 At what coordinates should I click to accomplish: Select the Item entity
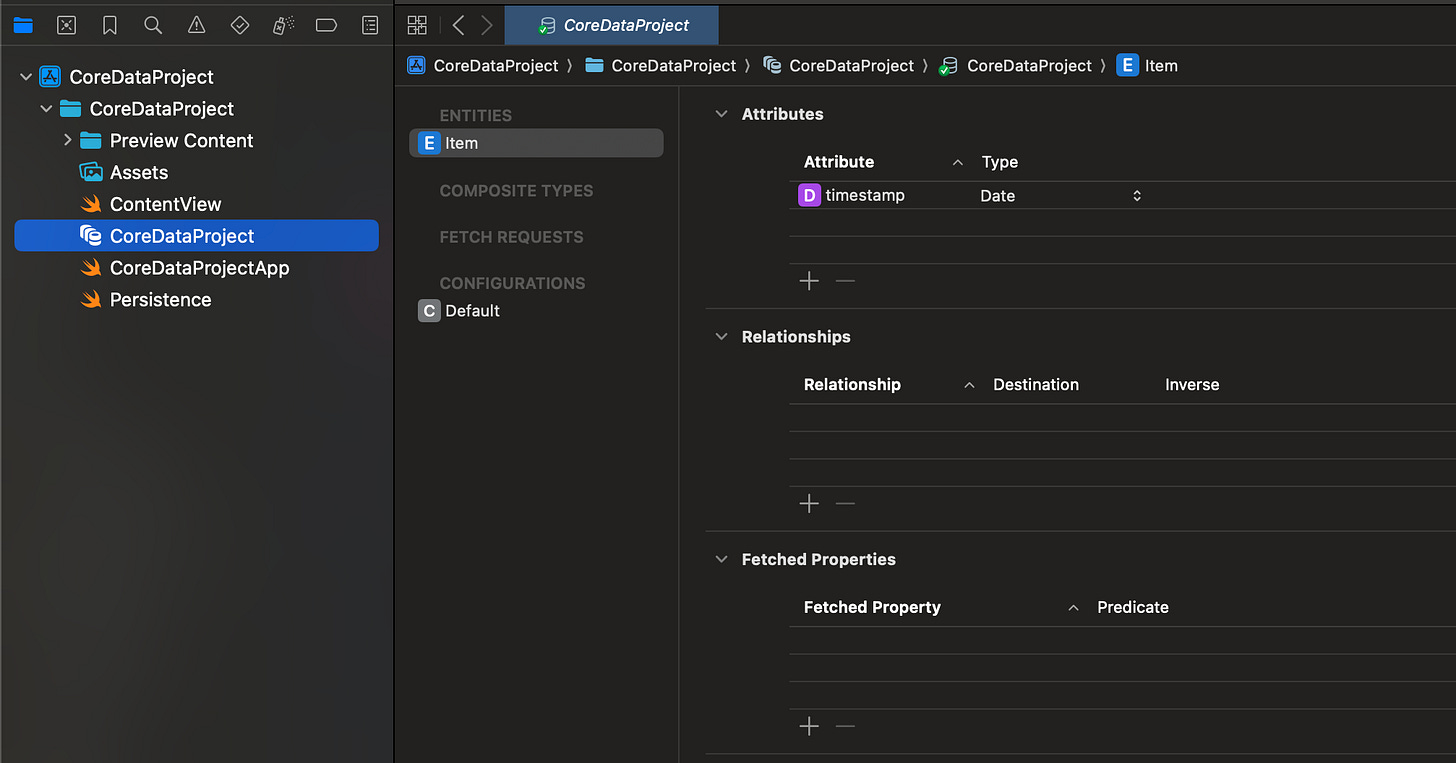pos(536,143)
